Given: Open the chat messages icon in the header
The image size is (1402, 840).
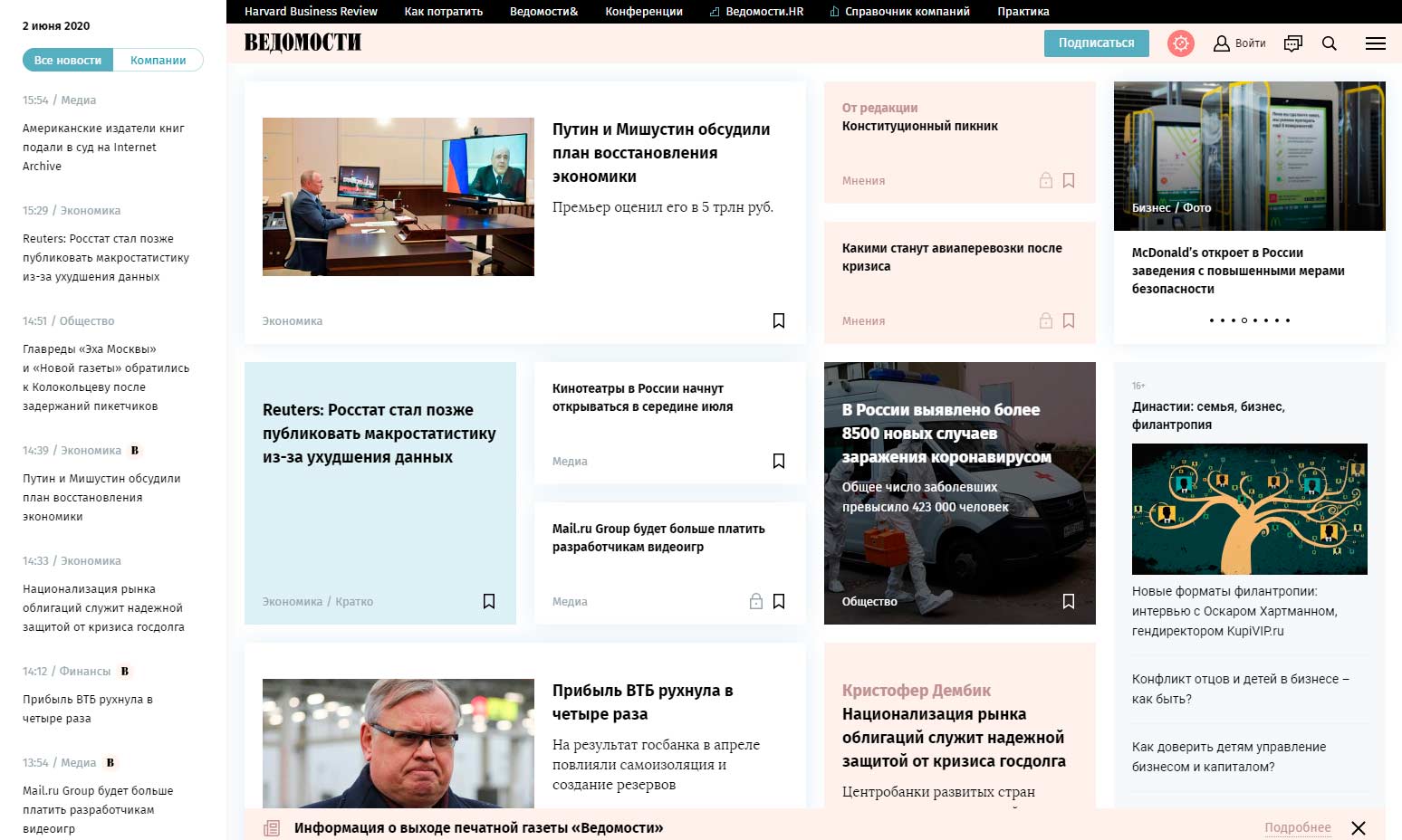Looking at the screenshot, I should click(1293, 43).
